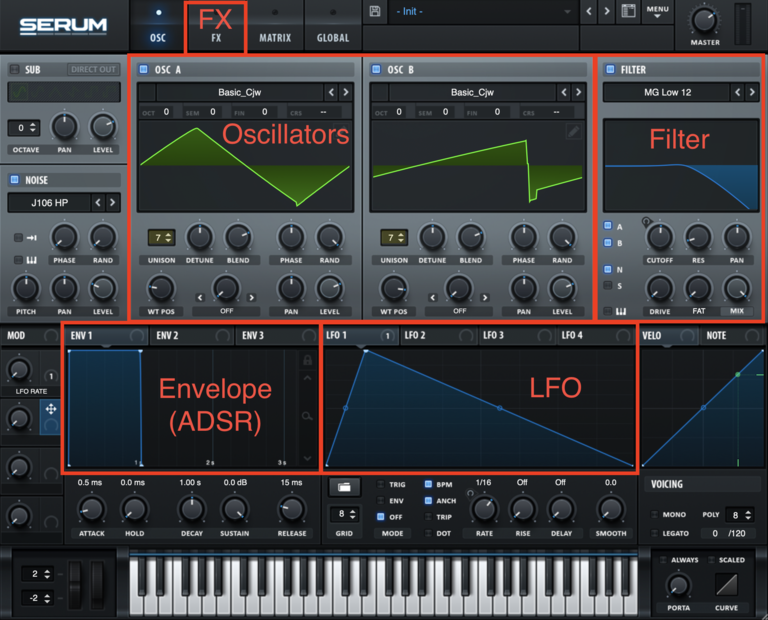768x620 pixels.
Task: Select previous OSC A wavetable arrow
Action: coord(332,92)
